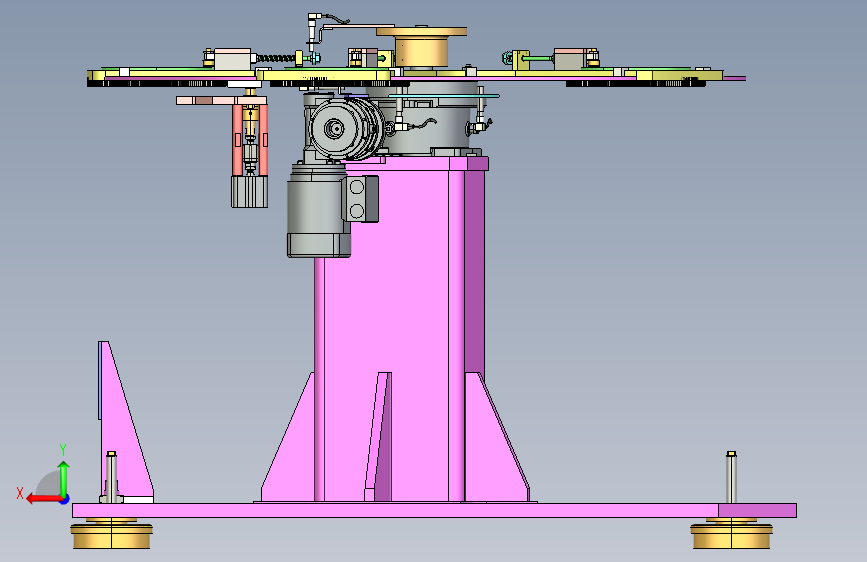This screenshot has height=562, width=867.
Task: Select the left gold leveling foot
Action: [112, 533]
